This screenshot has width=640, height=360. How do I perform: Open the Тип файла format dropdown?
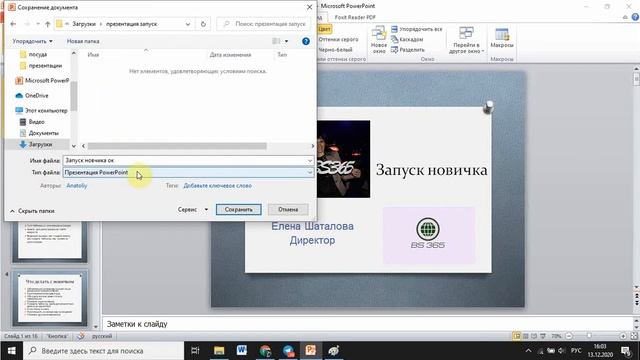pyautogui.click(x=188, y=173)
